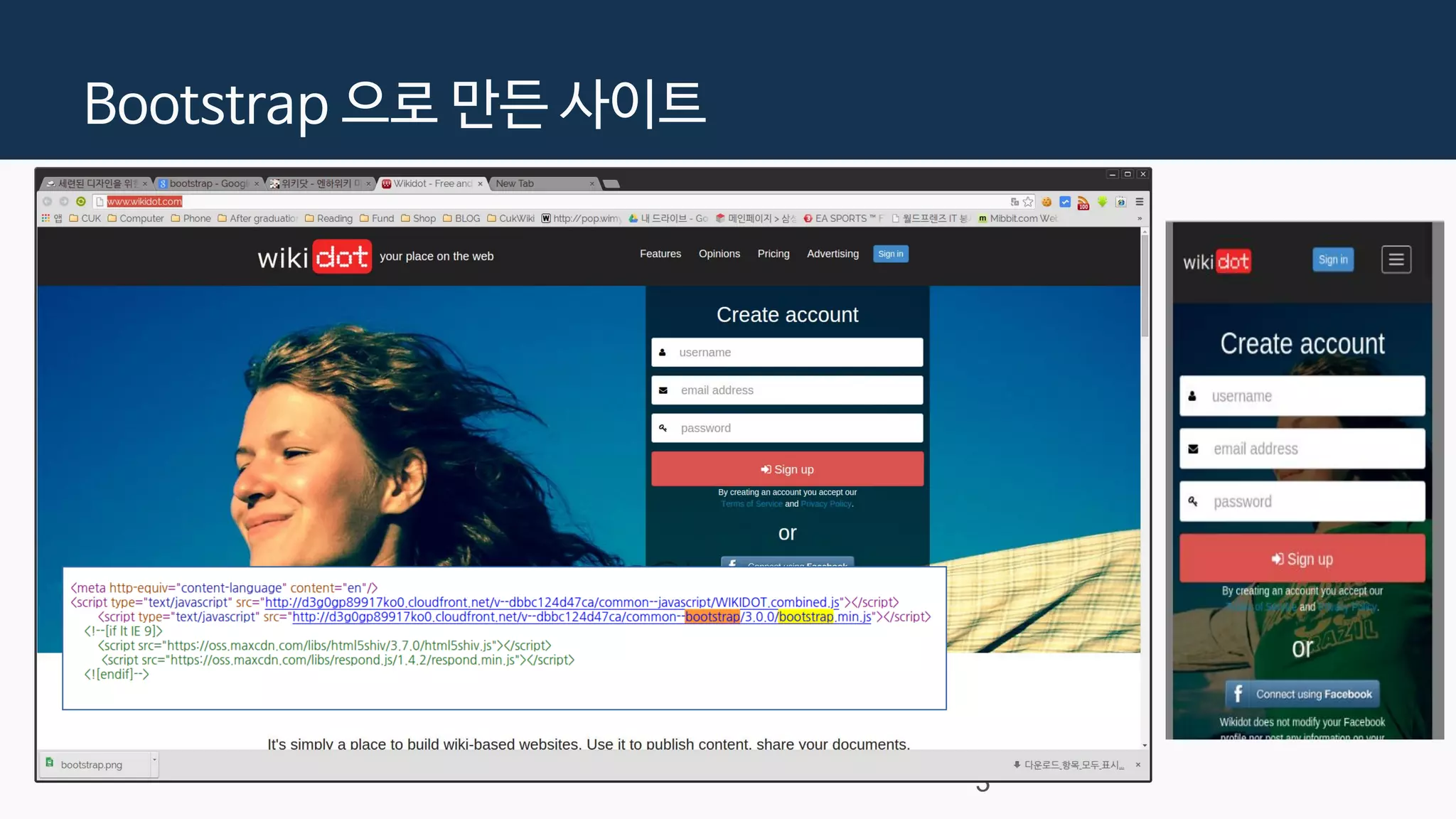
Task: Click the Facebook icon in mobile view
Action: click(x=1238, y=693)
